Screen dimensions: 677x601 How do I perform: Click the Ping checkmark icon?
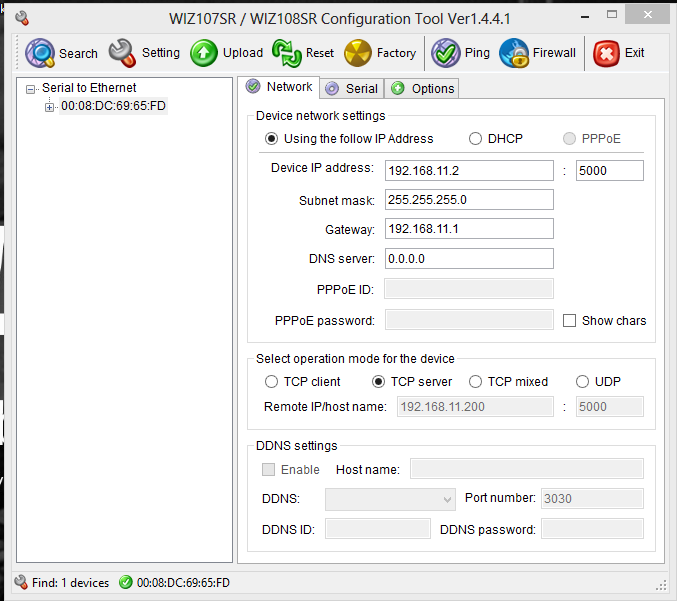pyautogui.click(x=446, y=53)
